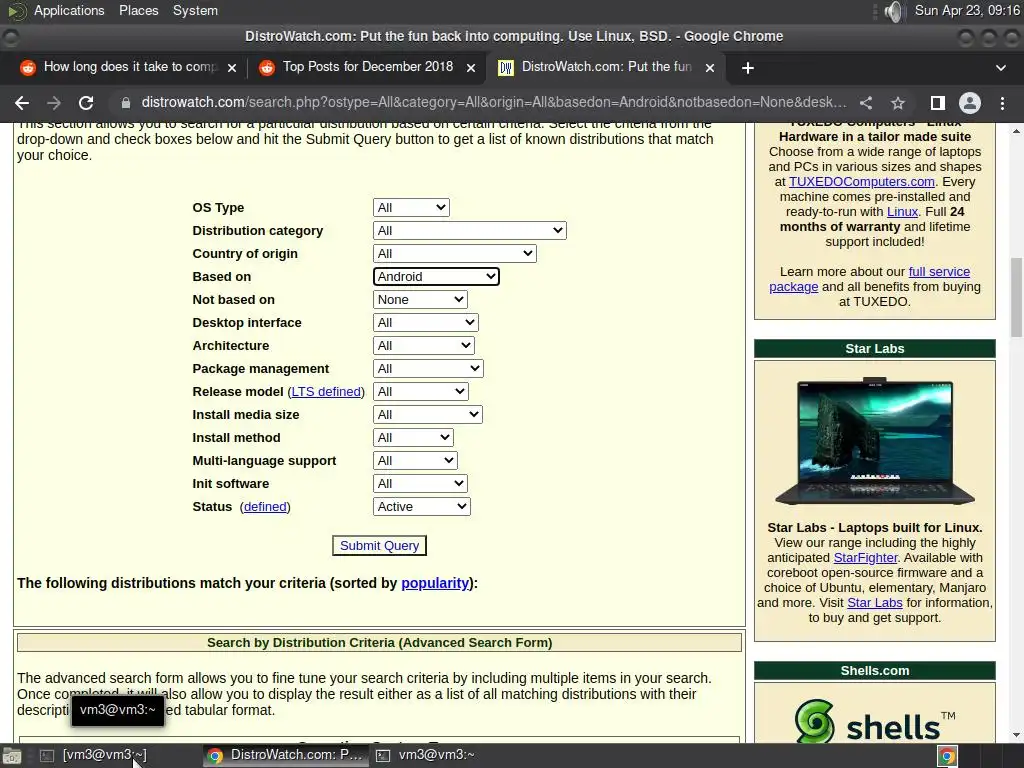This screenshot has height=768, width=1024.
Task: Open the Status 'defined' link
Action: [x=265, y=507]
